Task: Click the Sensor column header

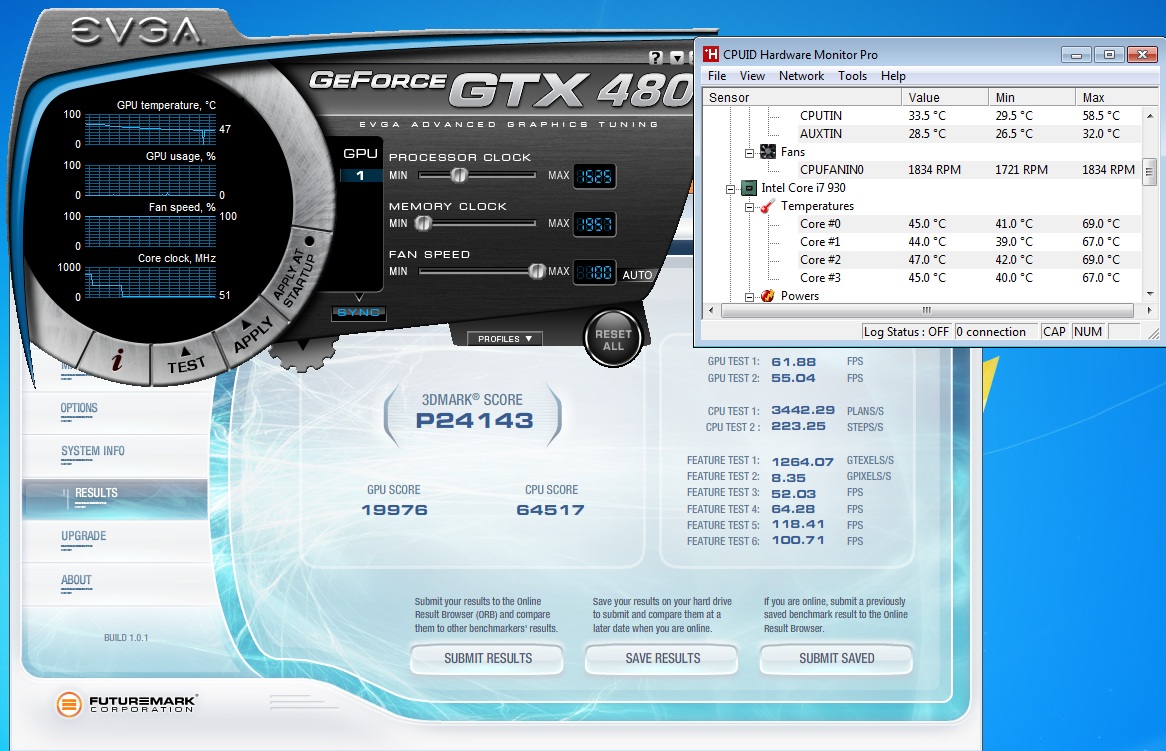Action: [x=802, y=97]
